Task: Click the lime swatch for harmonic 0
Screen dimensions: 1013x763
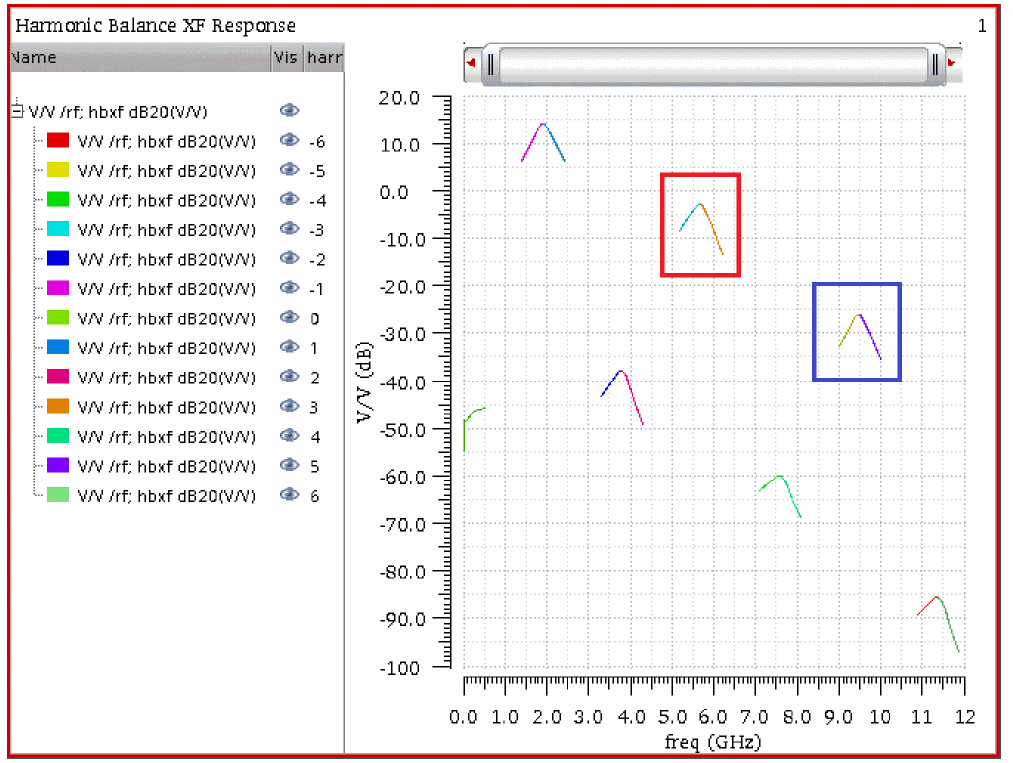Action: point(58,318)
